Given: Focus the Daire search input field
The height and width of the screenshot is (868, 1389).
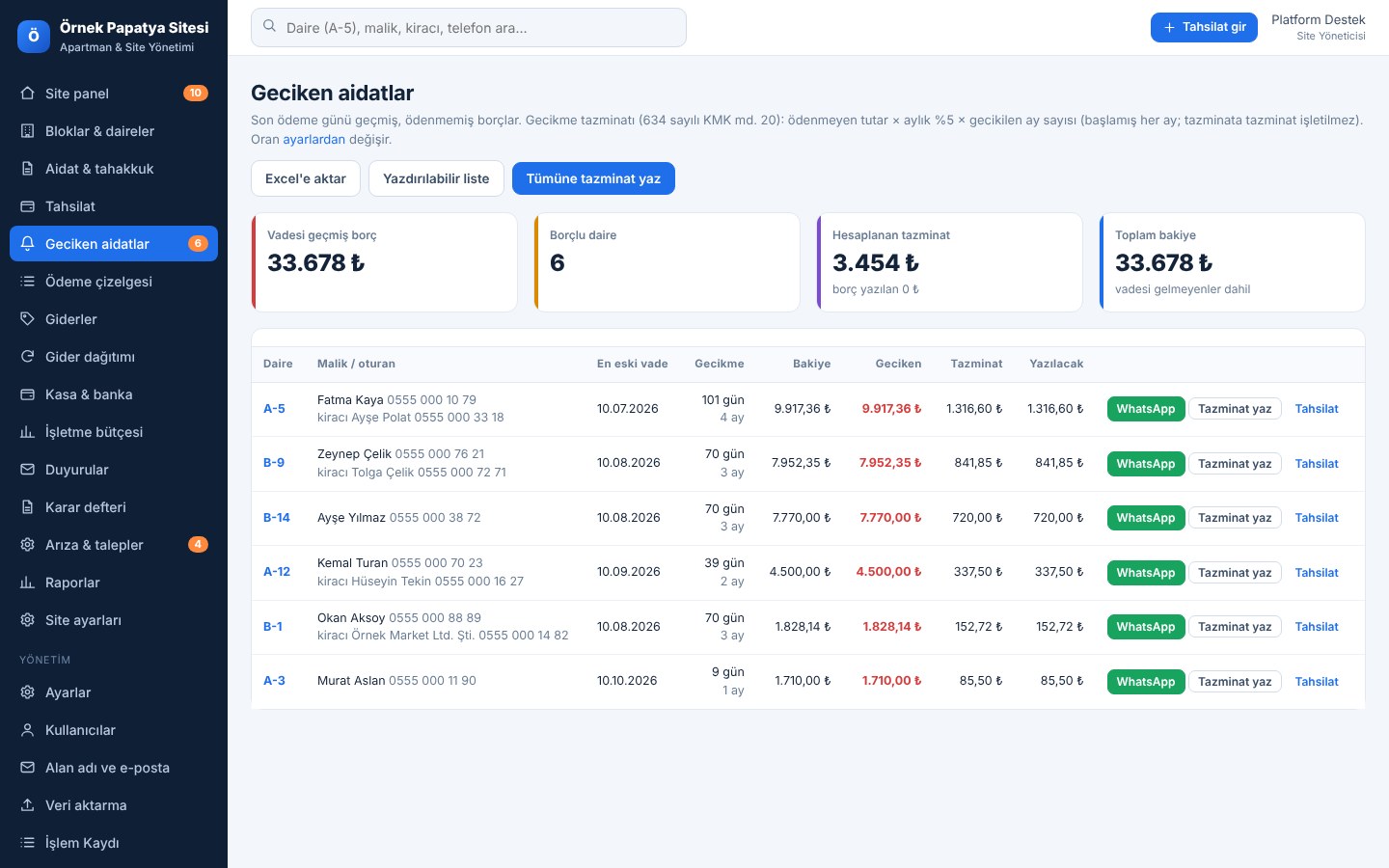Looking at the screenshot, I should pos(469,28).
